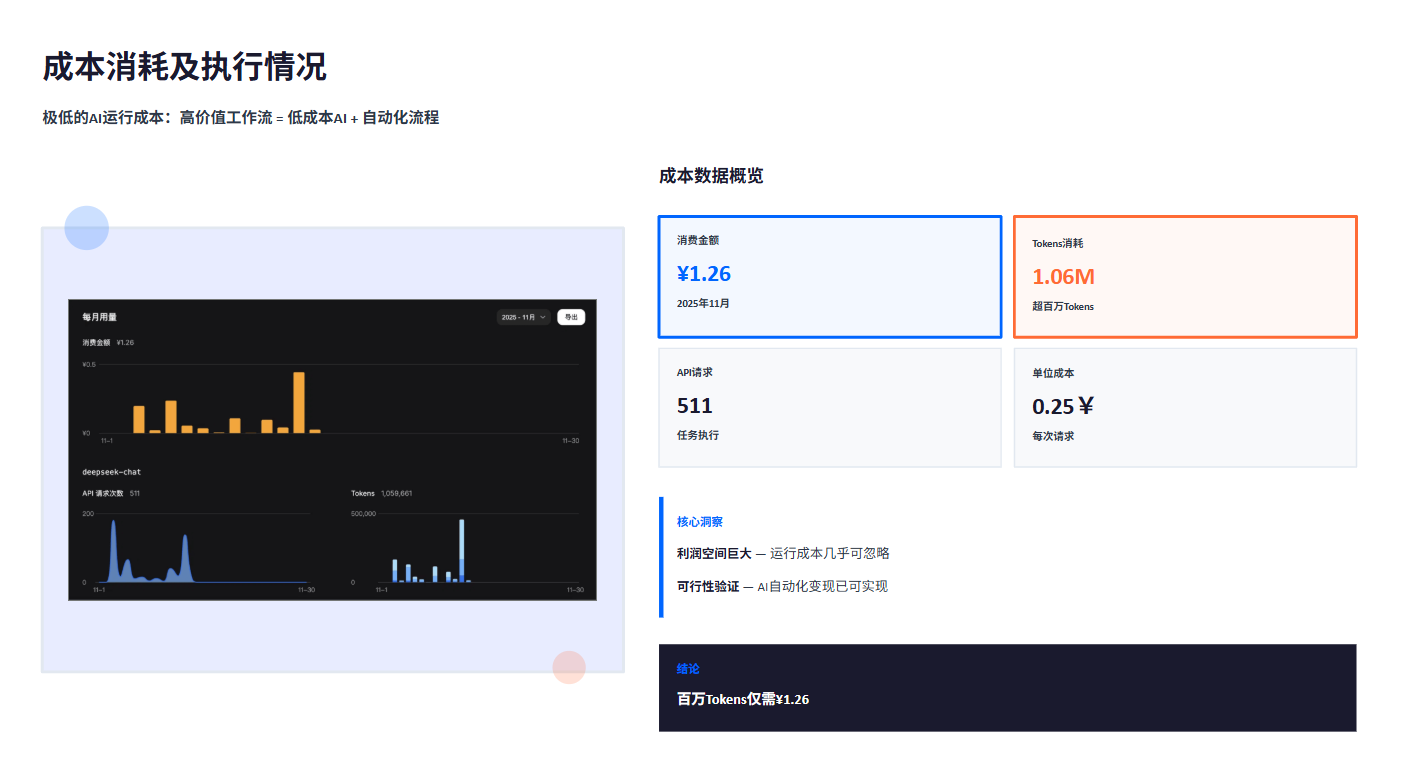The height and width of the screenshot is (764, 1410).
Task: Click the 成本消耗及执行情况 page title
Action: click(x=184, y=67)
